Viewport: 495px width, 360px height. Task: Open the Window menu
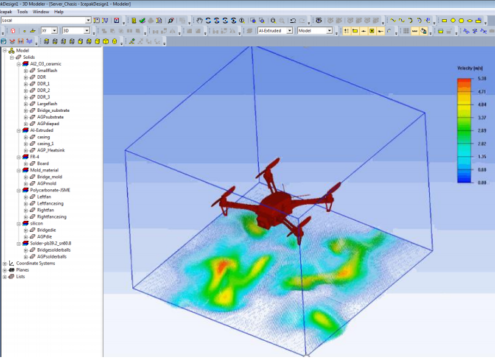click(41, 12)
